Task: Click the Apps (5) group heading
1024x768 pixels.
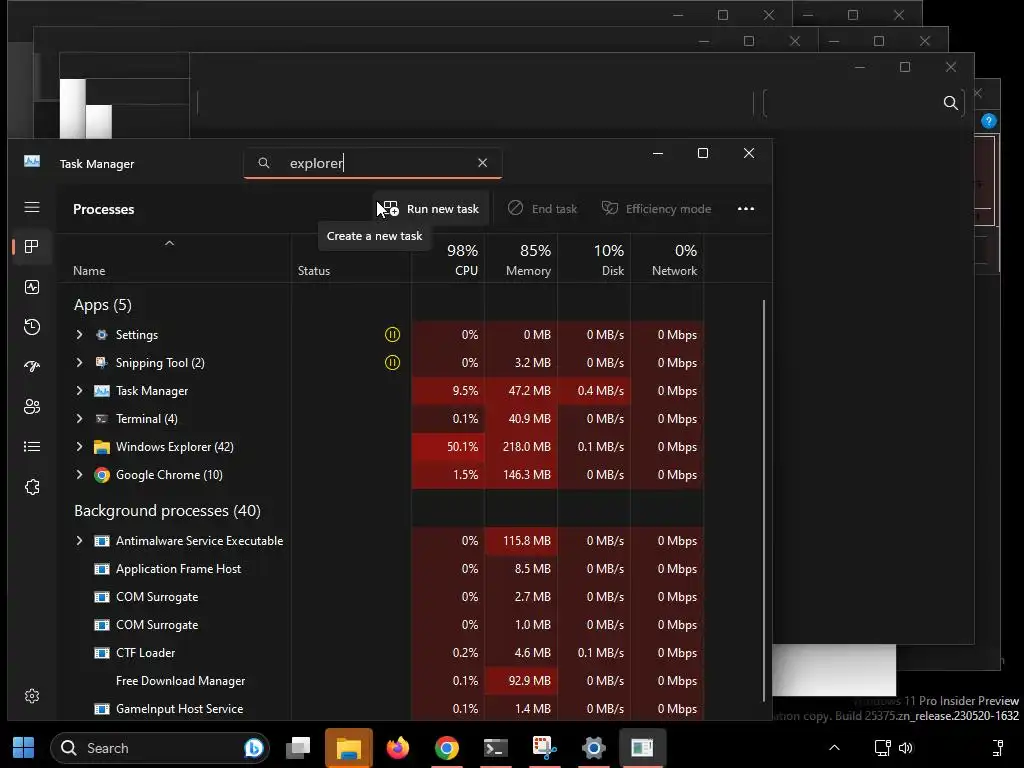Action: tap(103, 305)
